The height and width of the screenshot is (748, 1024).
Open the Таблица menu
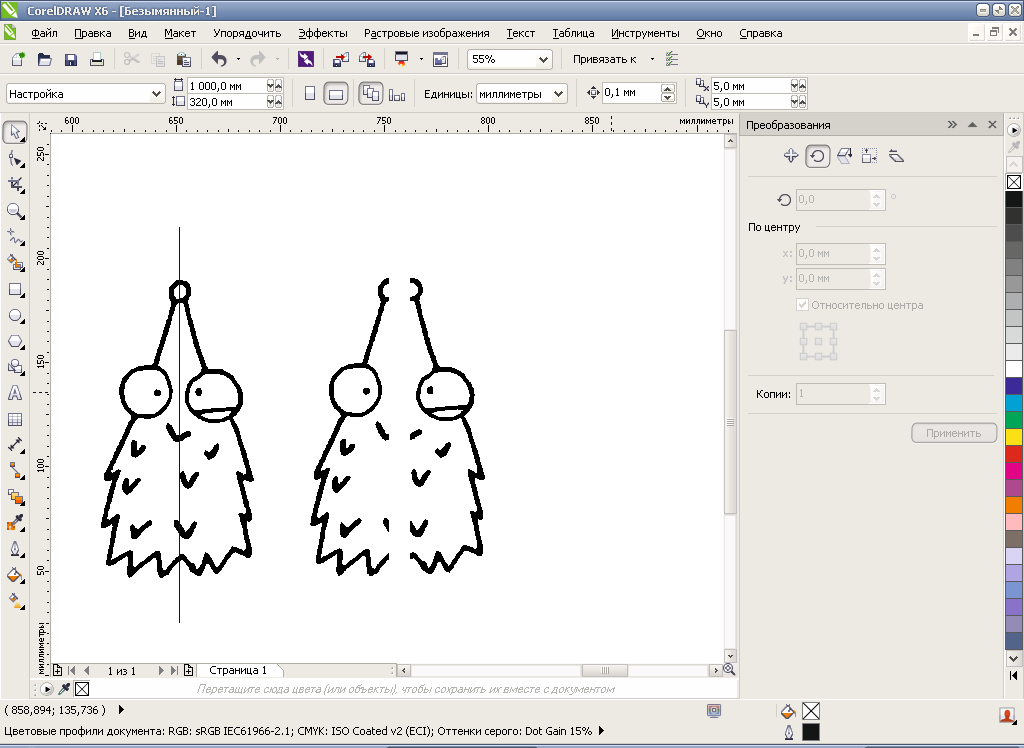point(573,33)
